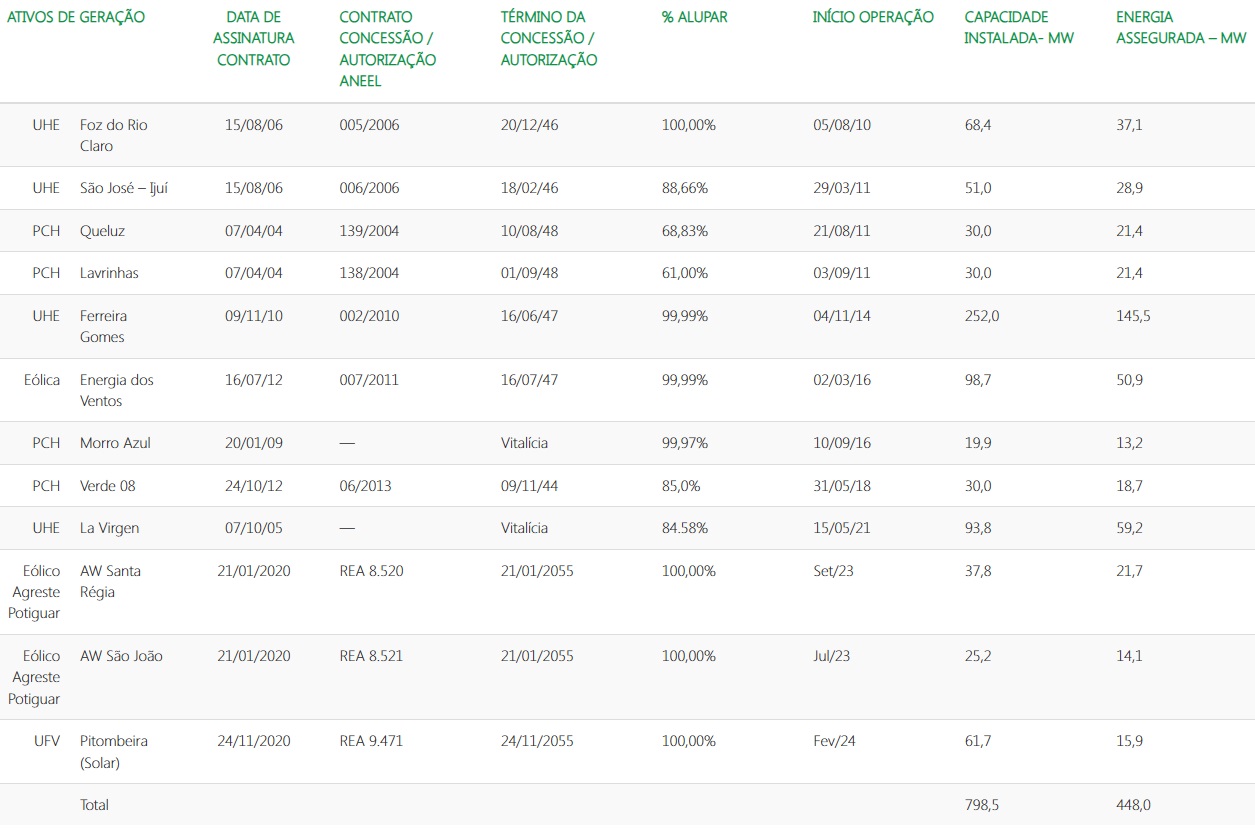The width and height of the screenshot is (1255, 828).
Task: Click the total assured energy 448,0
Action: tap(1135, 805)
